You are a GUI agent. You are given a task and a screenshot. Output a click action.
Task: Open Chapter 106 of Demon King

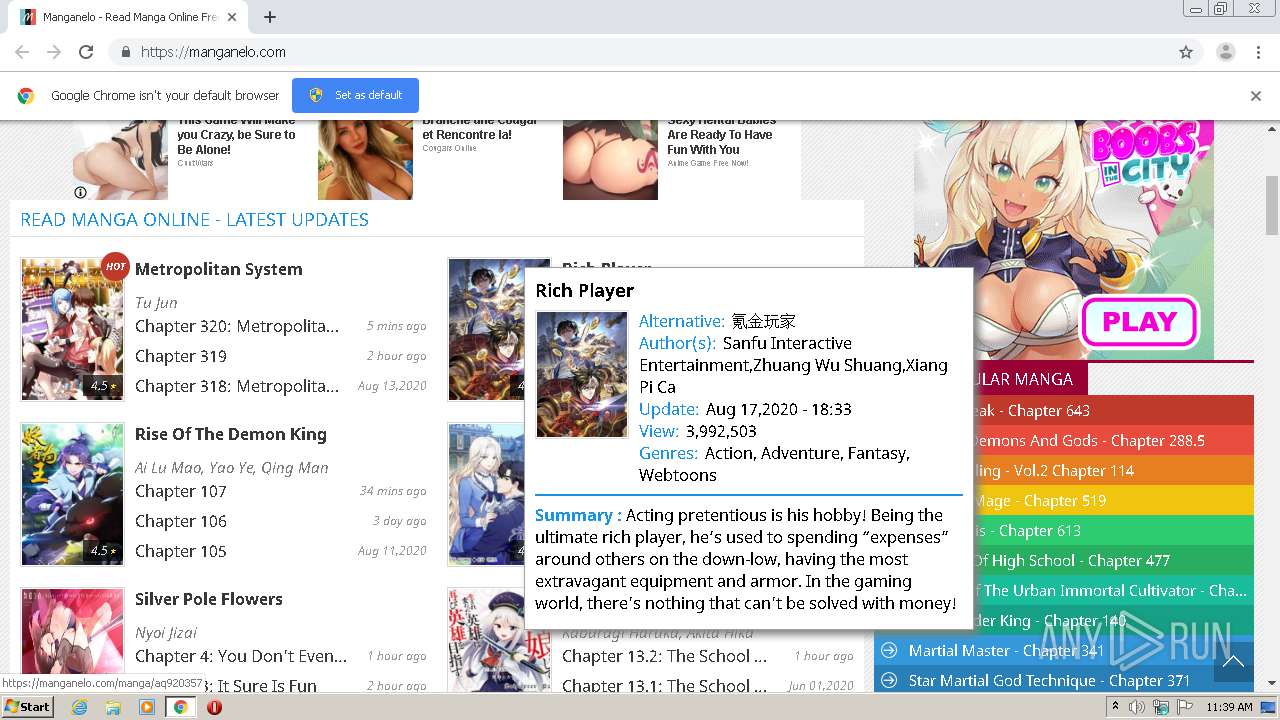[x=181, y=521]
